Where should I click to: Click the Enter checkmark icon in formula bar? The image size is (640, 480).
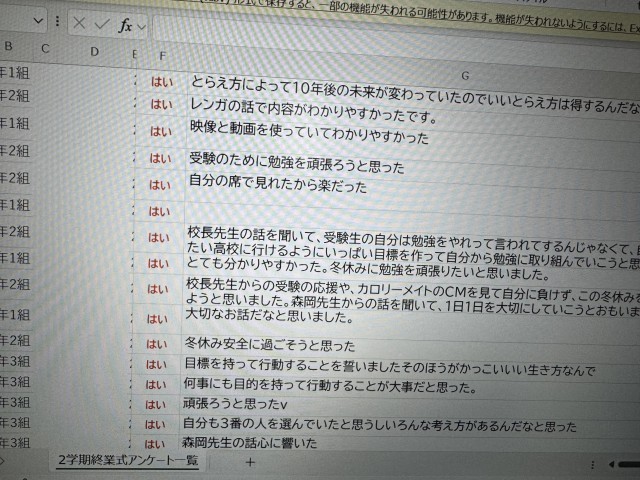pos(103,22)
